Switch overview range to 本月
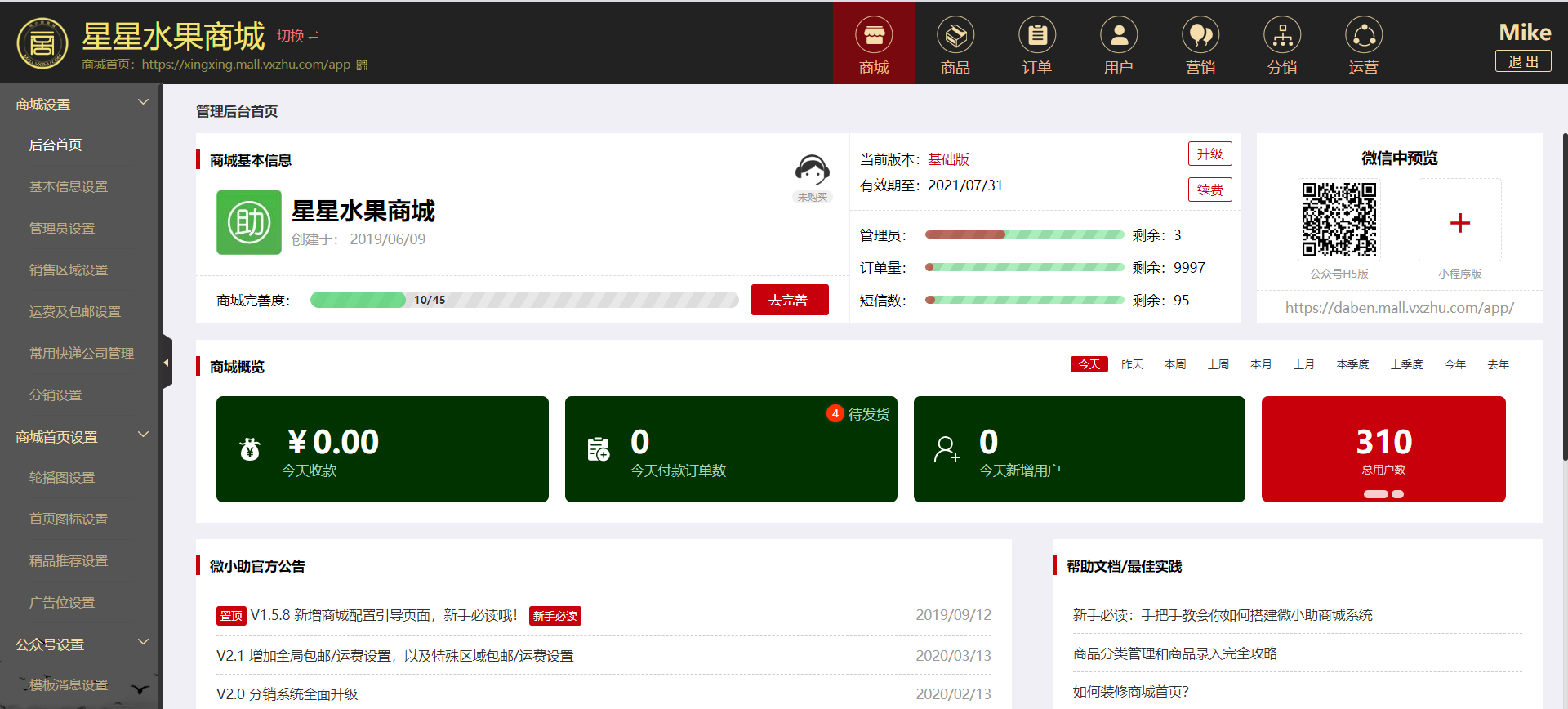This screenshot has width=1568, height=709. point(1261,364)
